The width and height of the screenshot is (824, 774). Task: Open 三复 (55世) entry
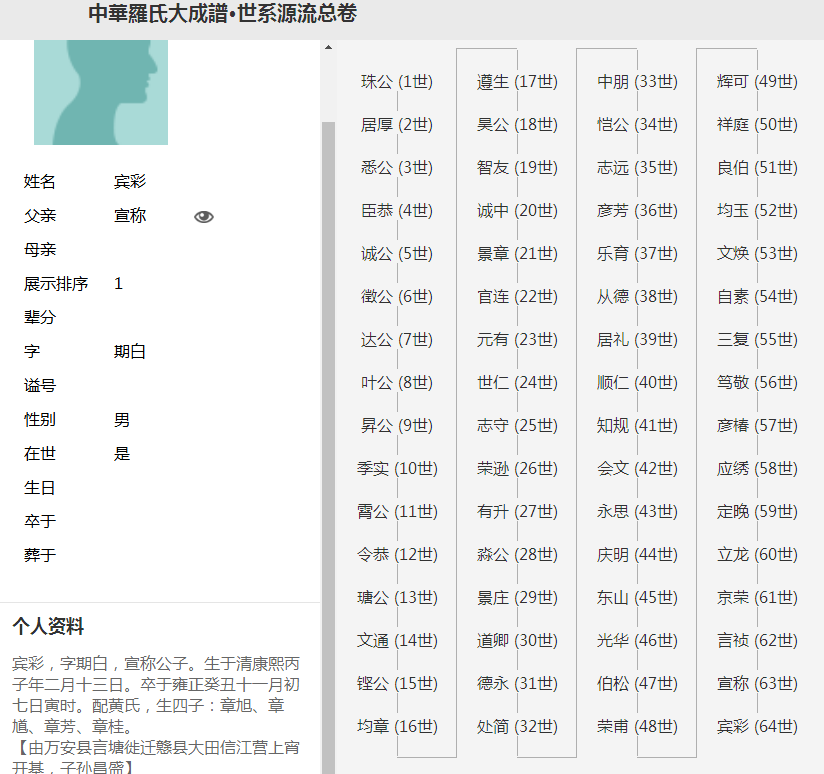(x=757, y=340)
